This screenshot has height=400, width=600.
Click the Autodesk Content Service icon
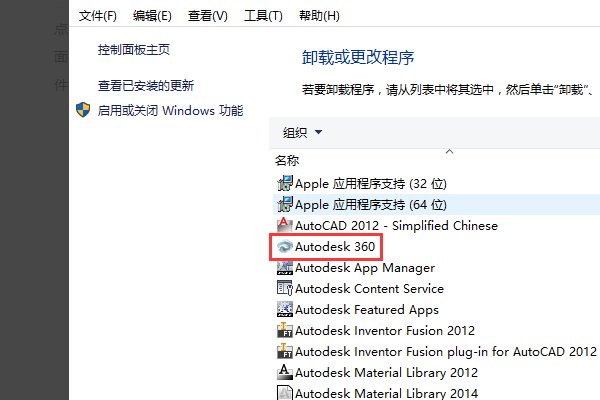point(285,288)
